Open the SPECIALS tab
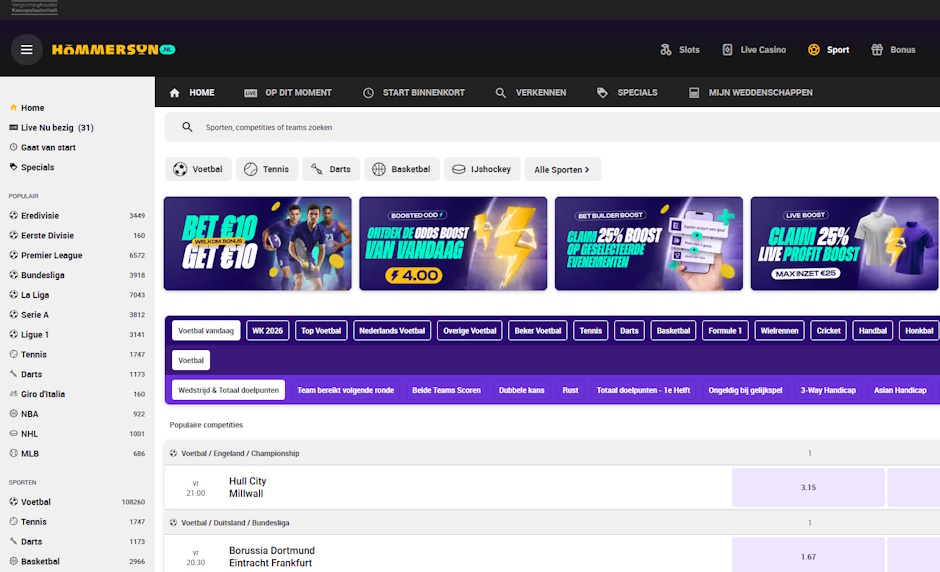The image size is (940, 572). click(x=627, y=92)
